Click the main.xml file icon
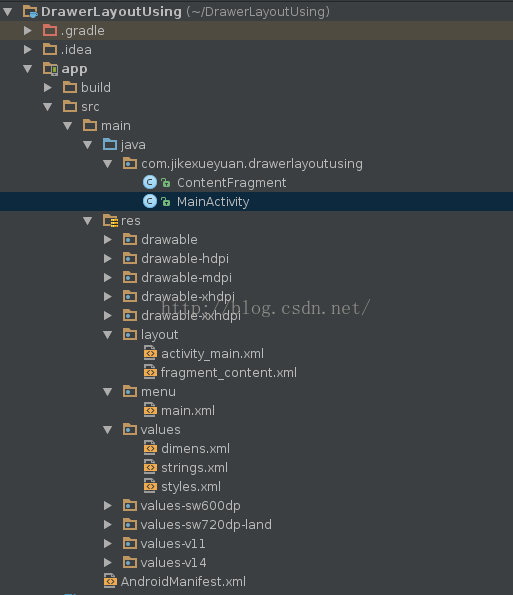Viewport: 513px width, 595px height. point(150,410)
